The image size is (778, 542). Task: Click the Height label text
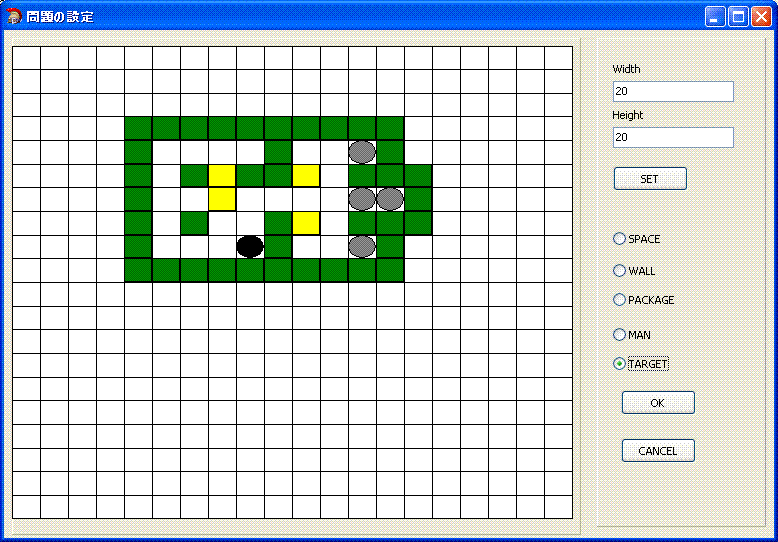628,115
